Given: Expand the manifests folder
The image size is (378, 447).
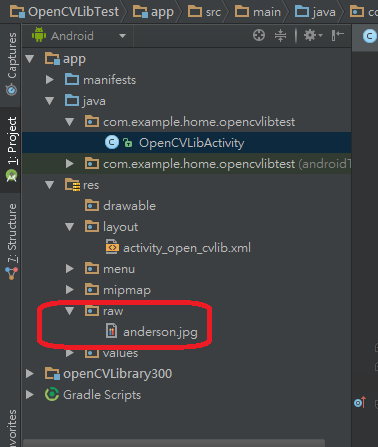Looking at the screenshot, I should (x=50, y=80).
